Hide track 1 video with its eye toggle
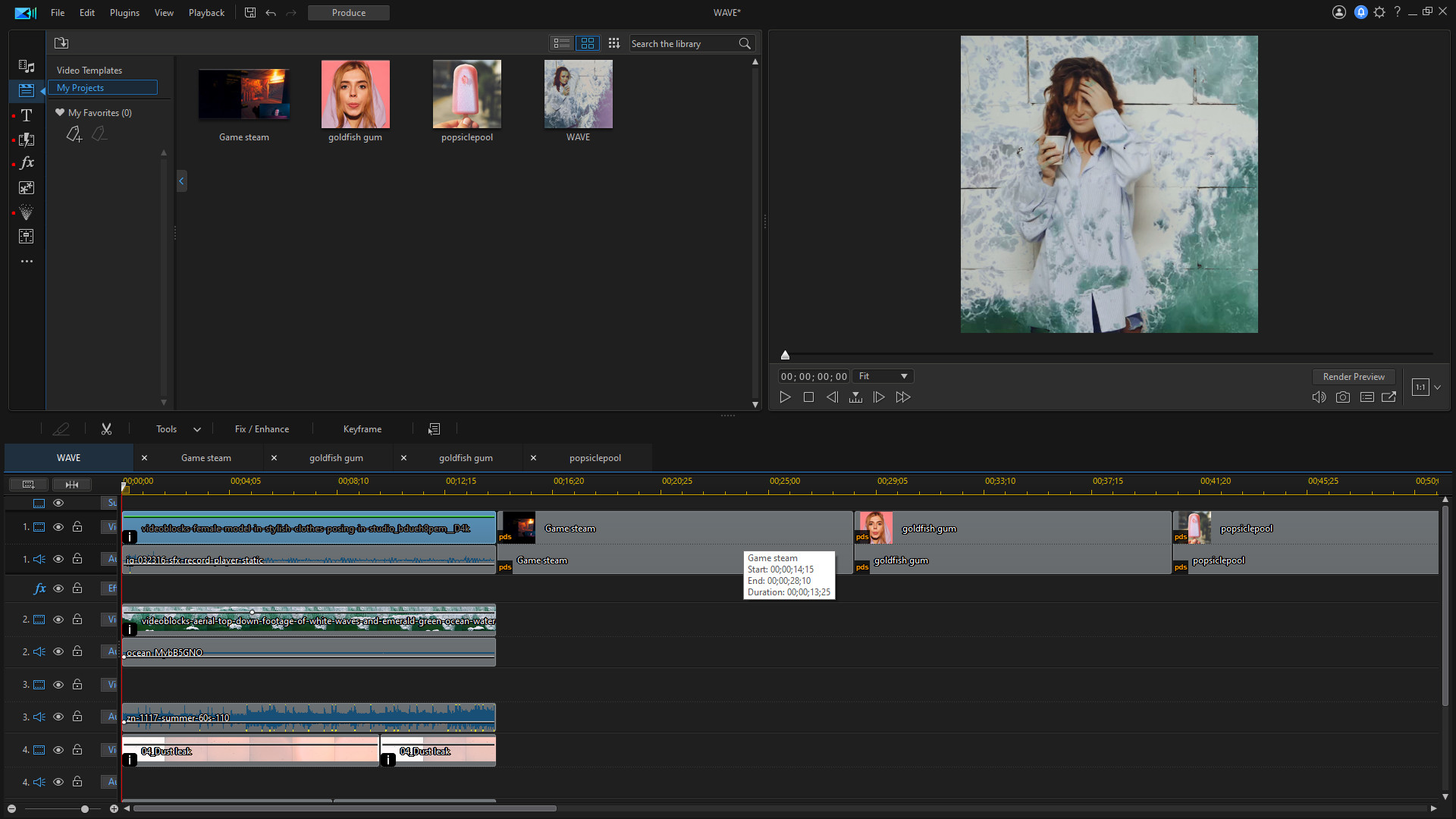Screen dimensions: 1456x819 click(x=58, y=527)
